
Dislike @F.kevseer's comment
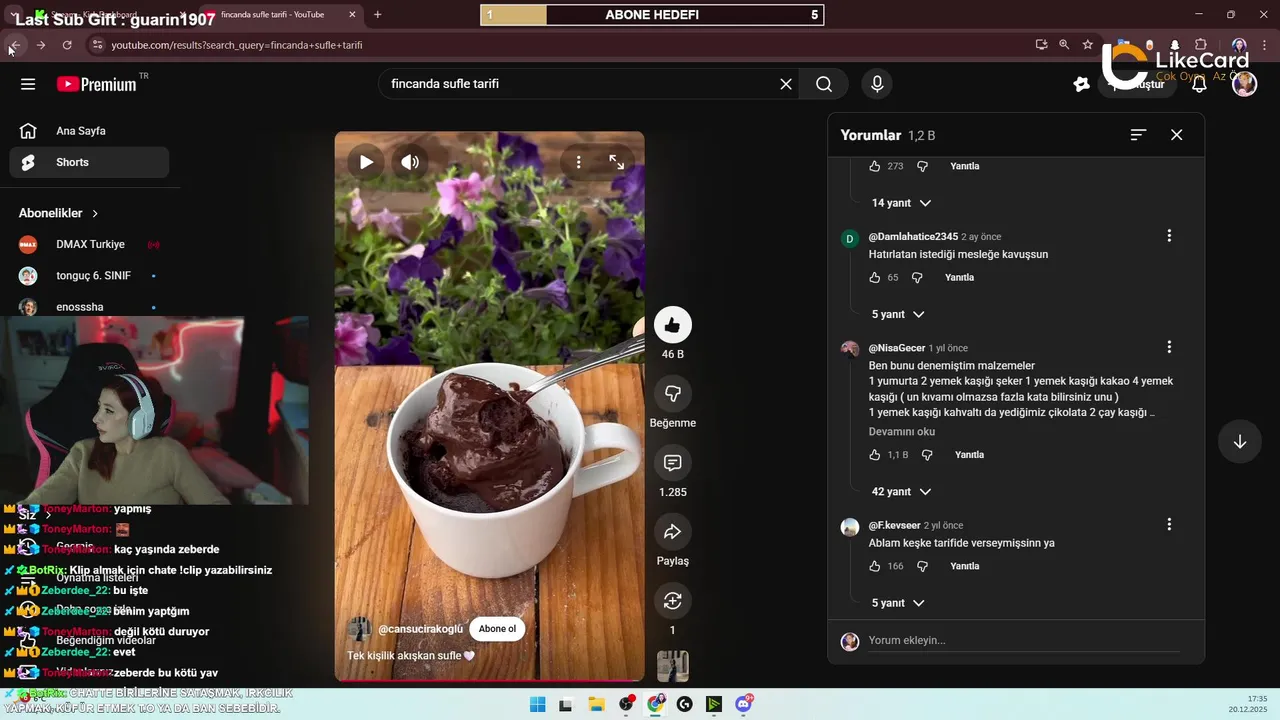click(922, 566)
